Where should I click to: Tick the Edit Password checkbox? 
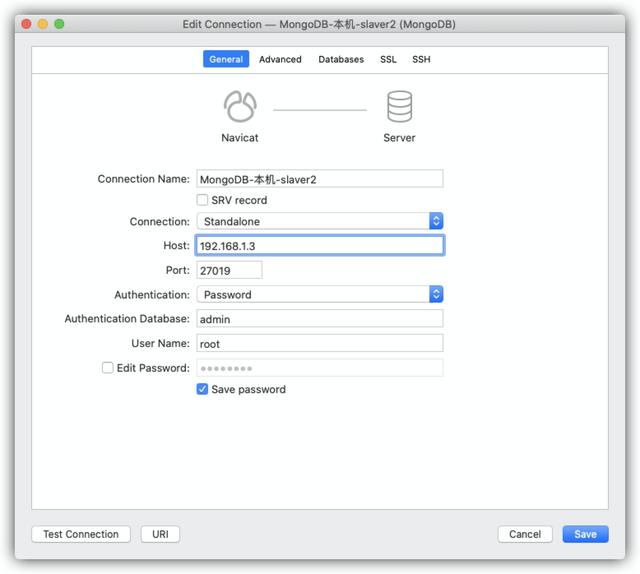pos(107,367)
